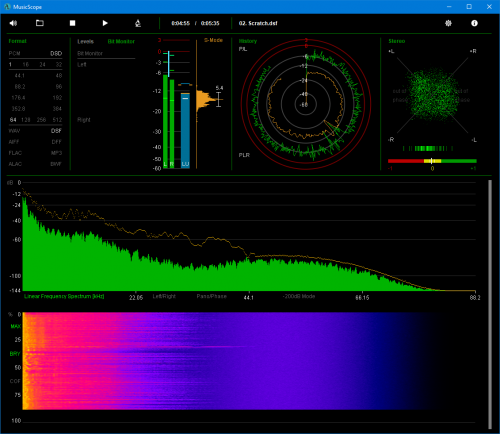Screen dimensions: 500x434
Task: Toggle the Pass/Phase spectrum mode
Action: [x=211, y=296]
